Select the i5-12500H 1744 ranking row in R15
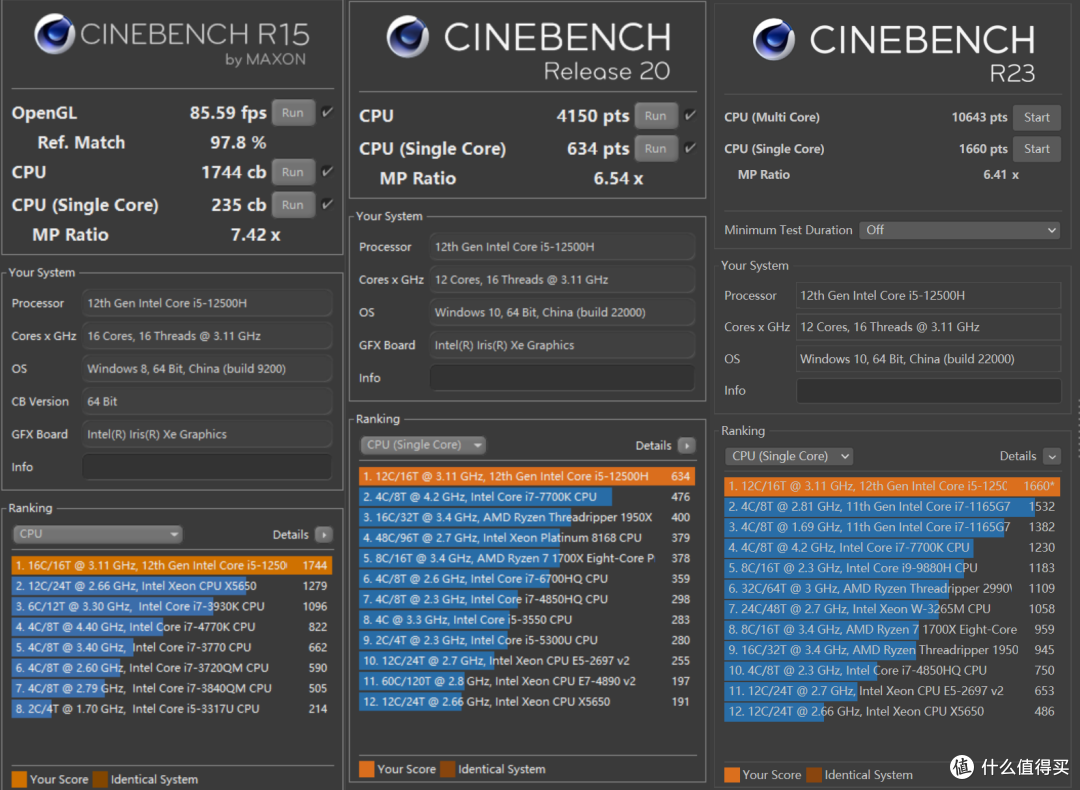 pyautogui.click(x=172, y=565)
